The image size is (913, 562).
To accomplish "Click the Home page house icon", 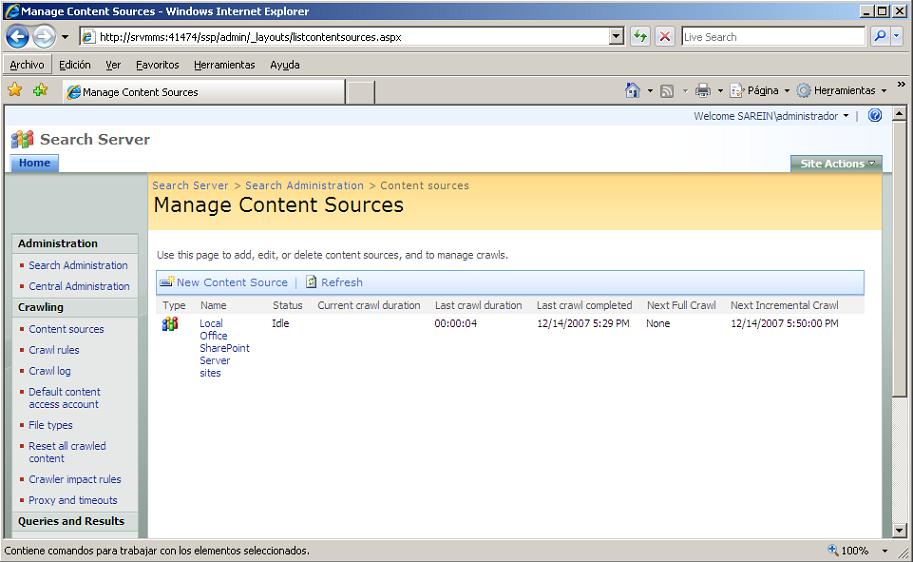I will click(632, 90).
